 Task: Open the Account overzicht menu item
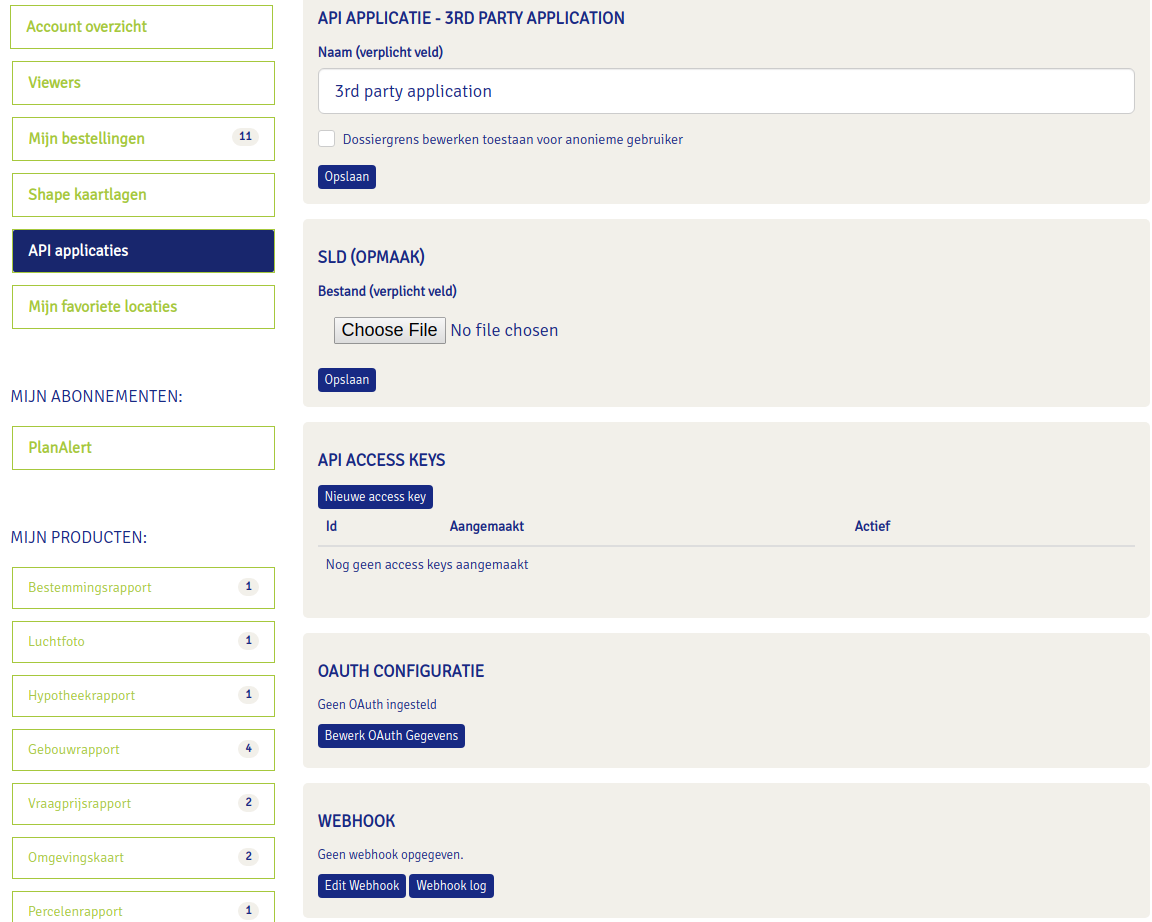point(141,27)
